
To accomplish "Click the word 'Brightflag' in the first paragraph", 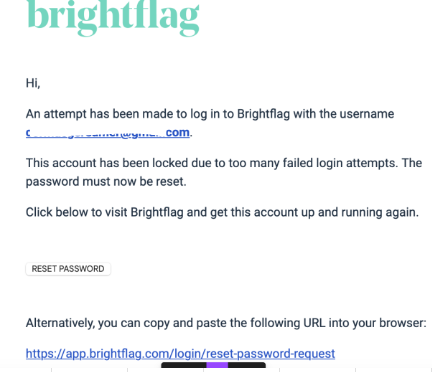I will (x=263, y=114).
